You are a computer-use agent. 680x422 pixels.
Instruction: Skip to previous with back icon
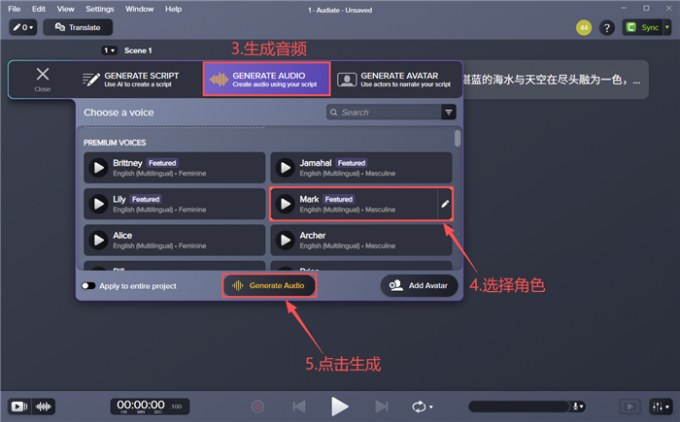pyautogui.click(x=299, y=406)
